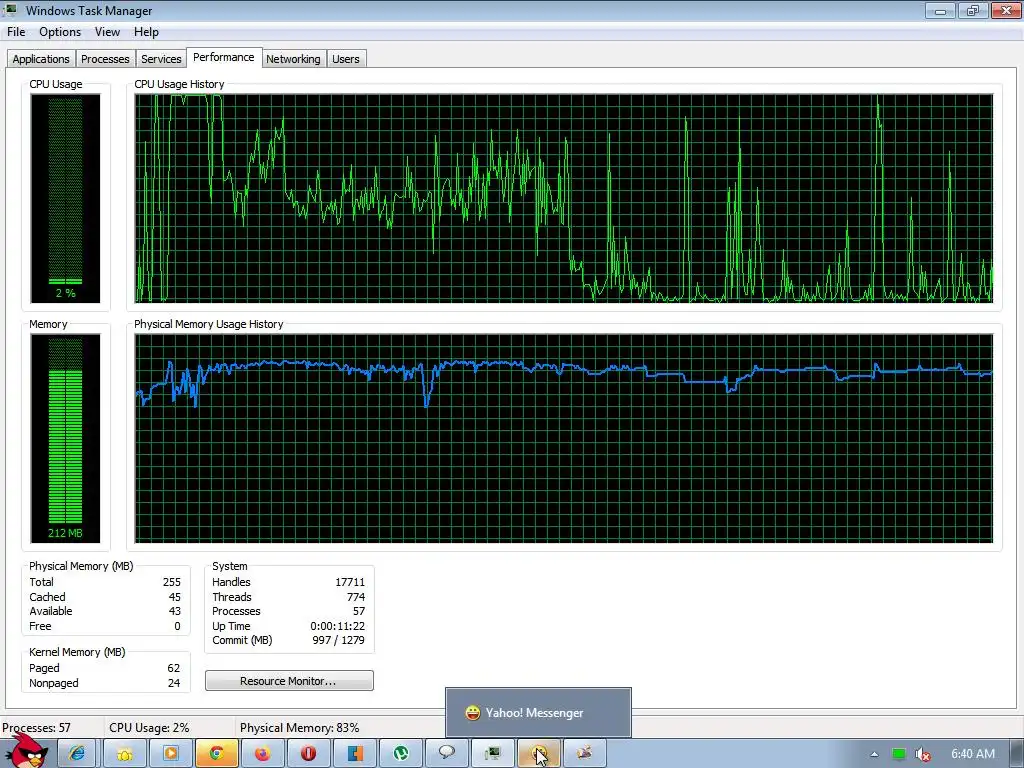The width and height of the screenshot is (1024, 768).
Task: Click status bar text Physical Memory: 83%
Action: click(x=300, y=728)
